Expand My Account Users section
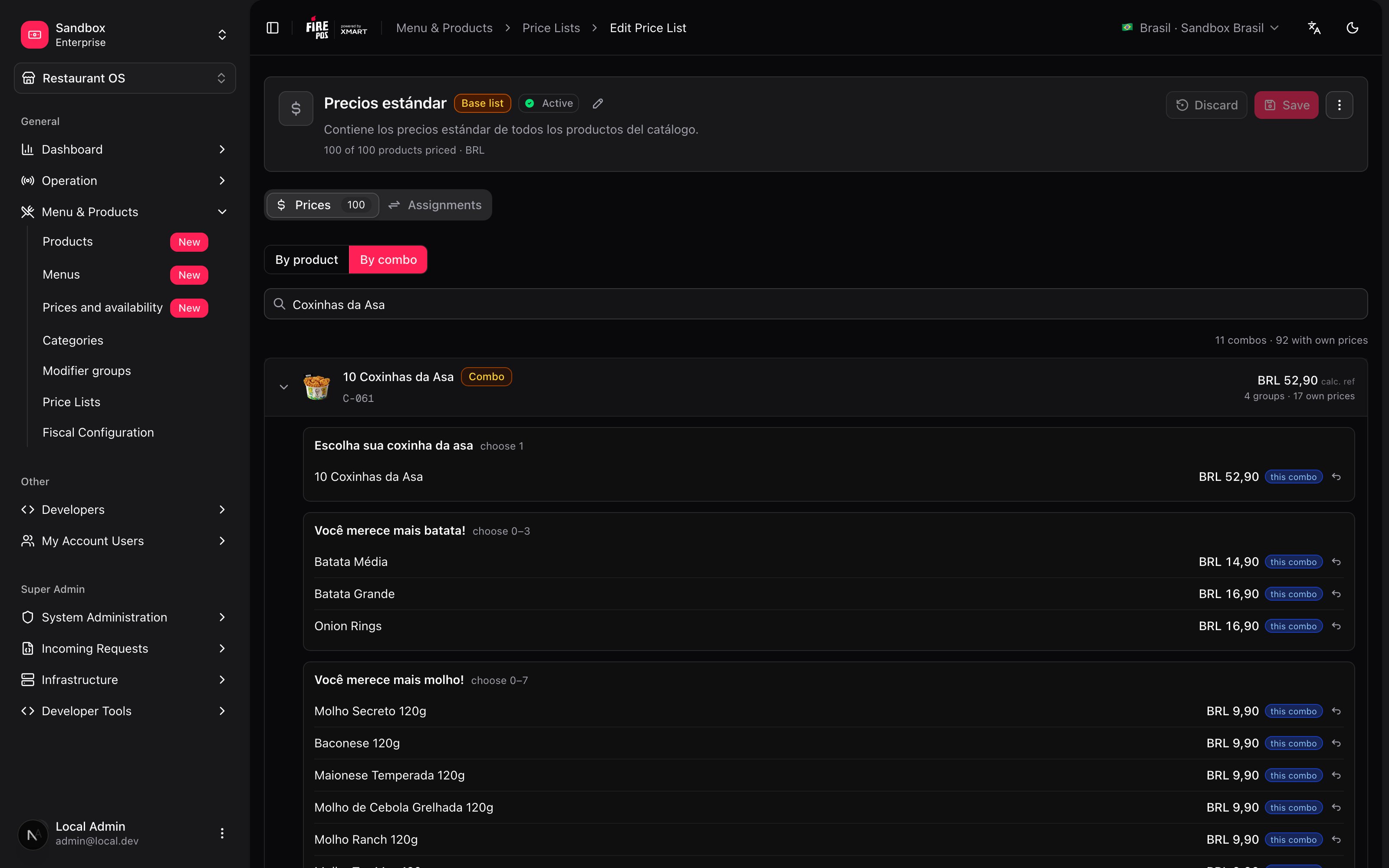The height and width of the screenshot is (868, 1389). [125, 541]
